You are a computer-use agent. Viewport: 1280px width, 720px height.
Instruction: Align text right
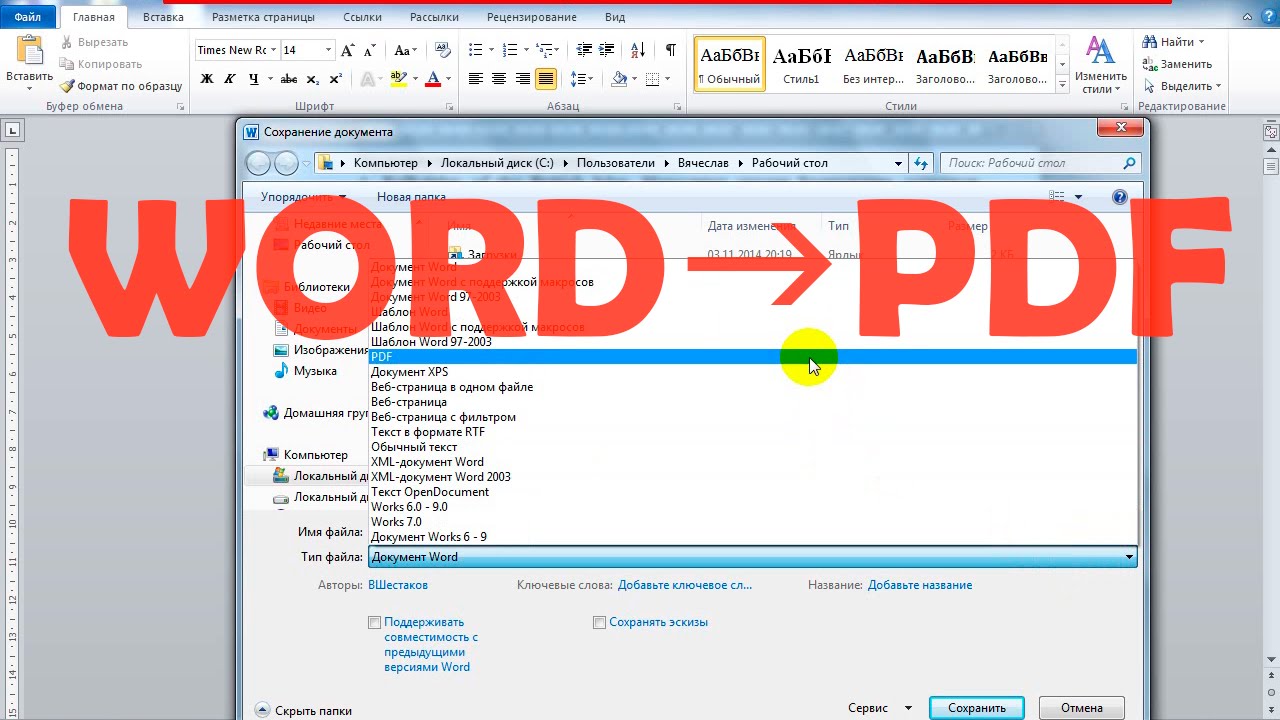522,79
